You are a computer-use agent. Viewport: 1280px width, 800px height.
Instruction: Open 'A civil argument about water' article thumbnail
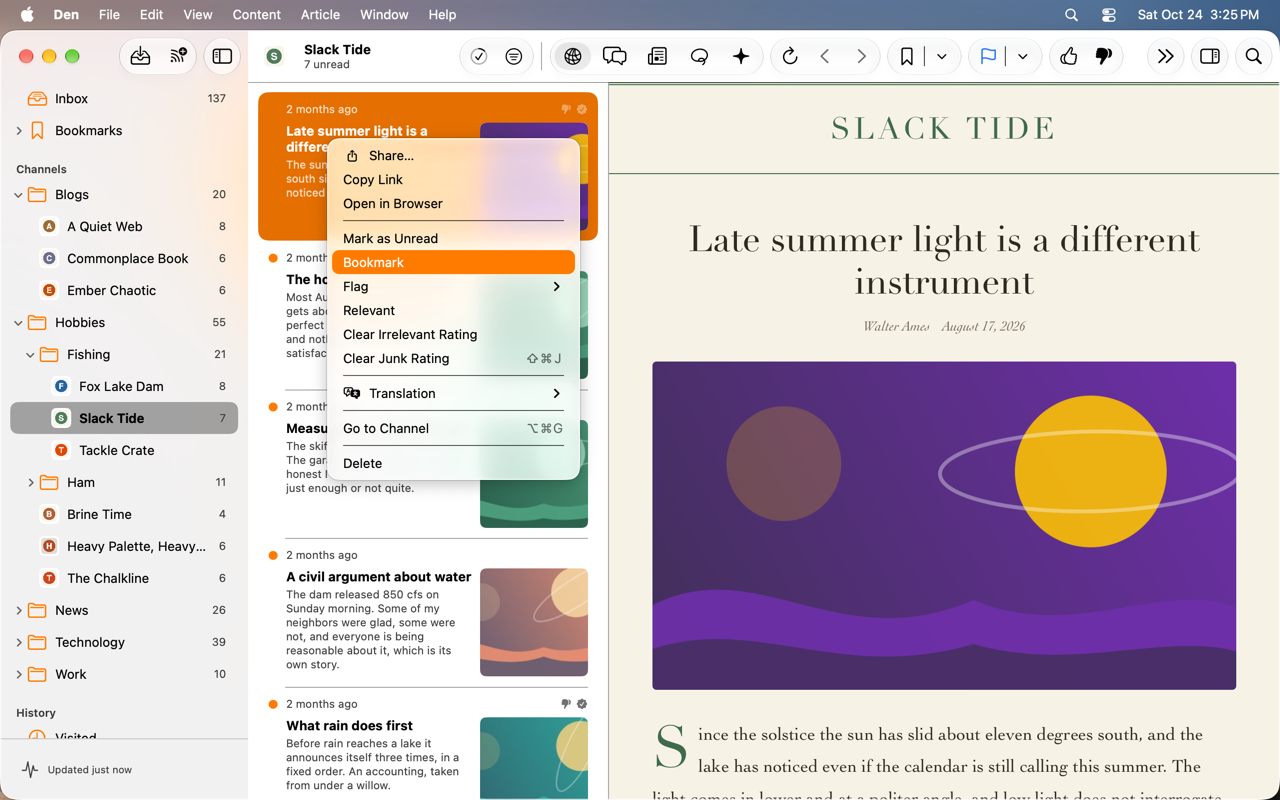pos(534,622)
